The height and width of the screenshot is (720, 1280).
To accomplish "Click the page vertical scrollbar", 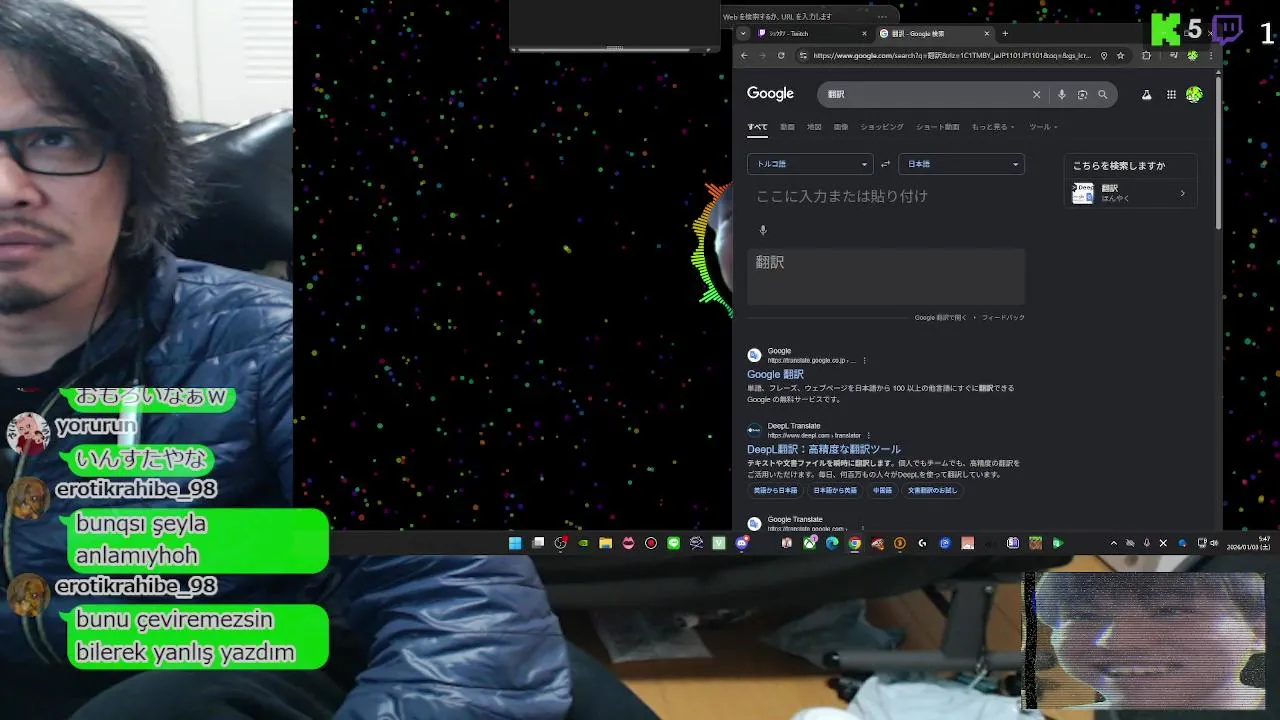I will (x=1218, y=152).
